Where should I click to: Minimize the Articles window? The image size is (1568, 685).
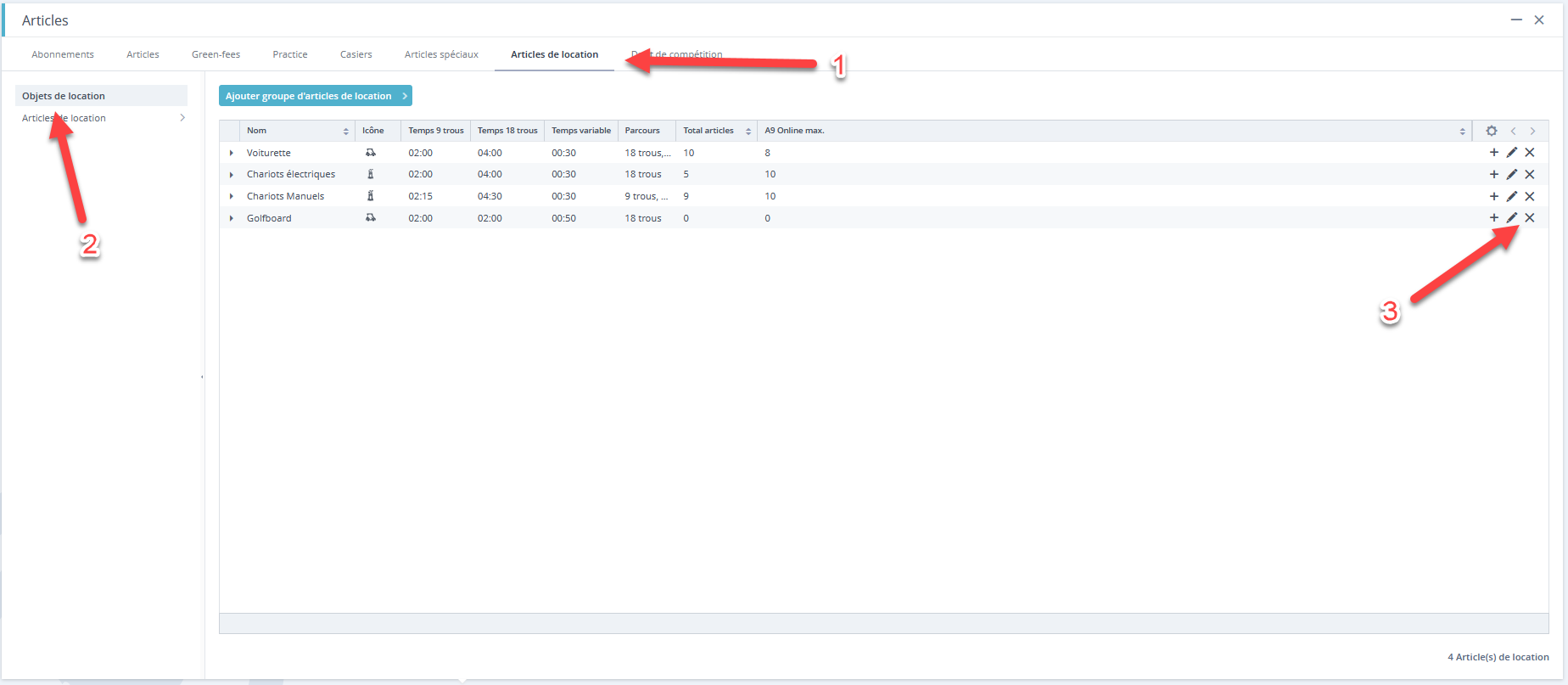pyautogui.click(x=1516, y=20)
